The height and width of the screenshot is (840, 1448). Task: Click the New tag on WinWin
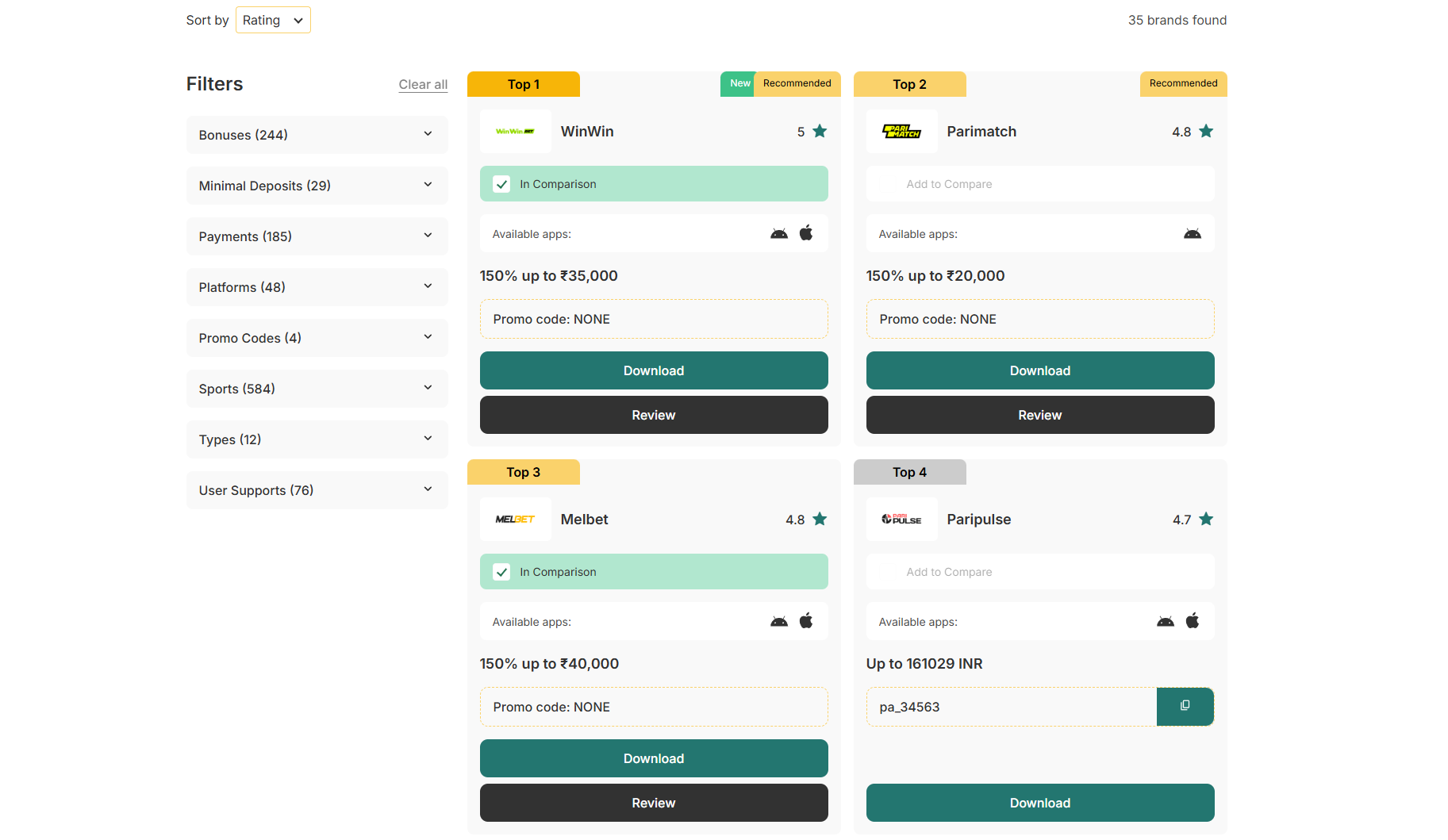[x=738, y=83]
